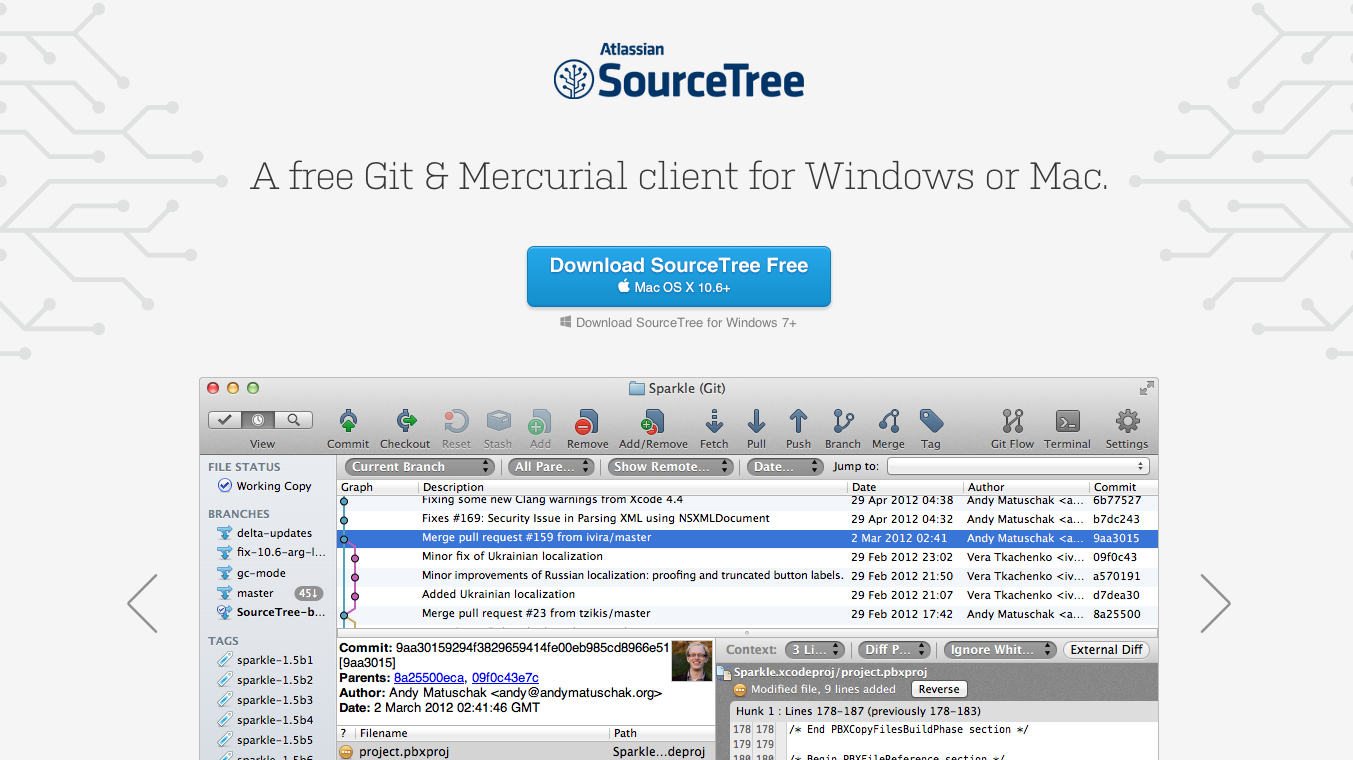Open the Show Remote dropdown
The height and width of the screenshot is (760, 1353).
671,467
